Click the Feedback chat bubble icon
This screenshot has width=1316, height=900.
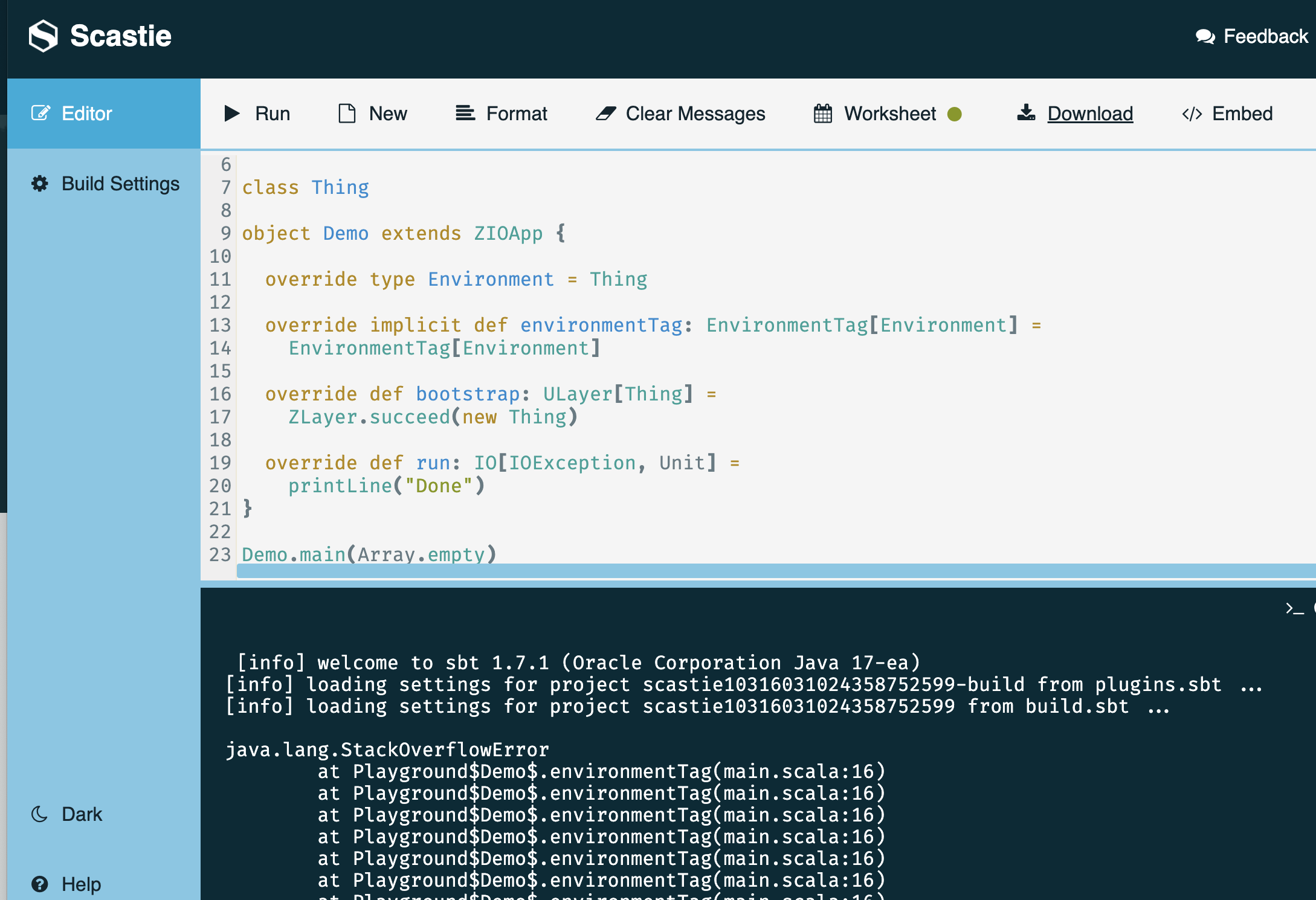pyautogui.click(x=1205, y=36)
